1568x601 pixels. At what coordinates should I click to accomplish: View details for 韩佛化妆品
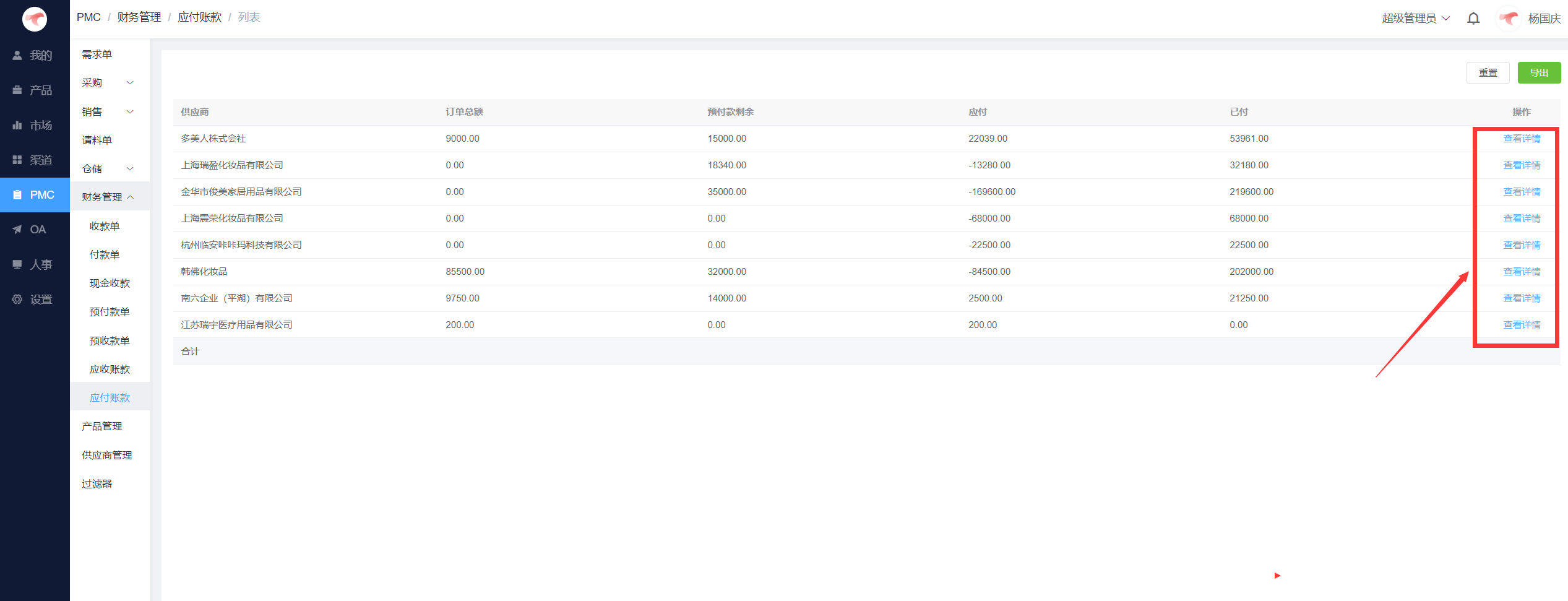(x=1522, y=272)
